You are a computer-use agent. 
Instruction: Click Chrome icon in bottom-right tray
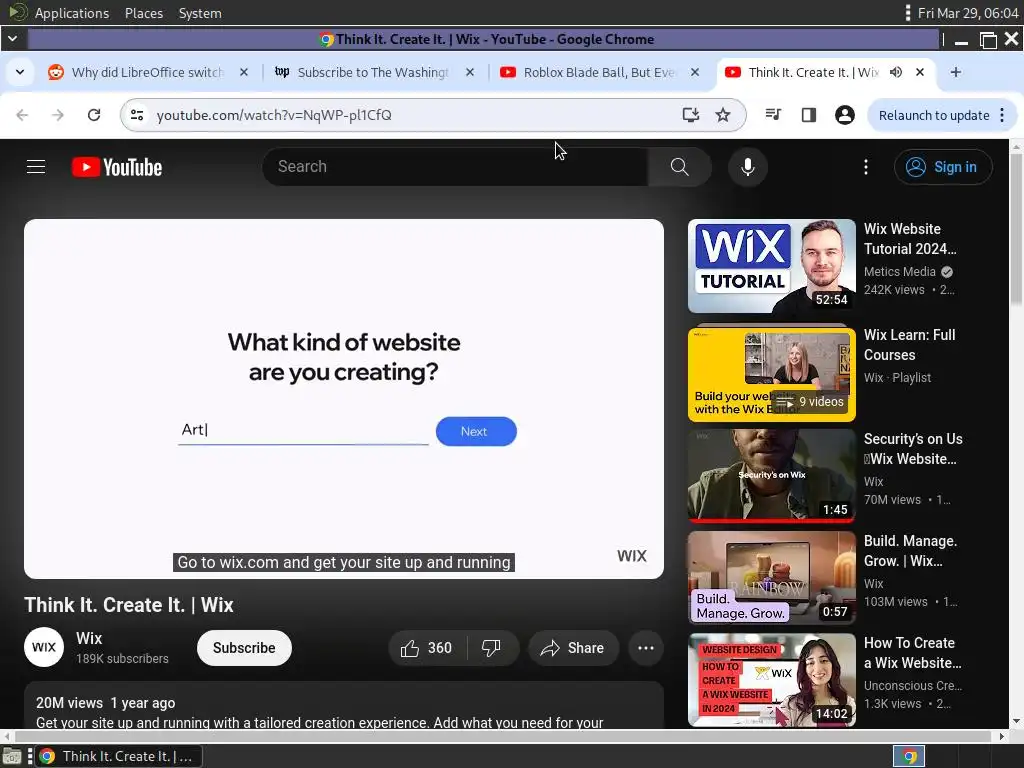point(909,756)
